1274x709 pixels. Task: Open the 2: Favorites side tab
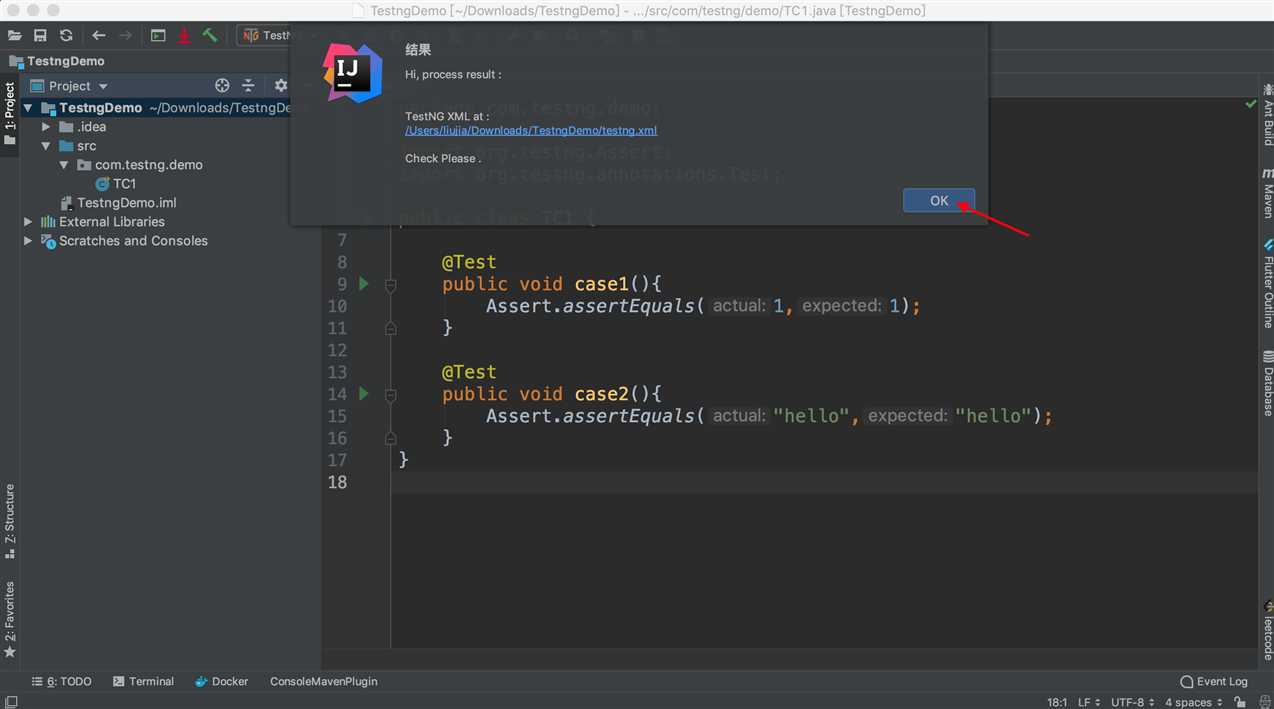10,619
